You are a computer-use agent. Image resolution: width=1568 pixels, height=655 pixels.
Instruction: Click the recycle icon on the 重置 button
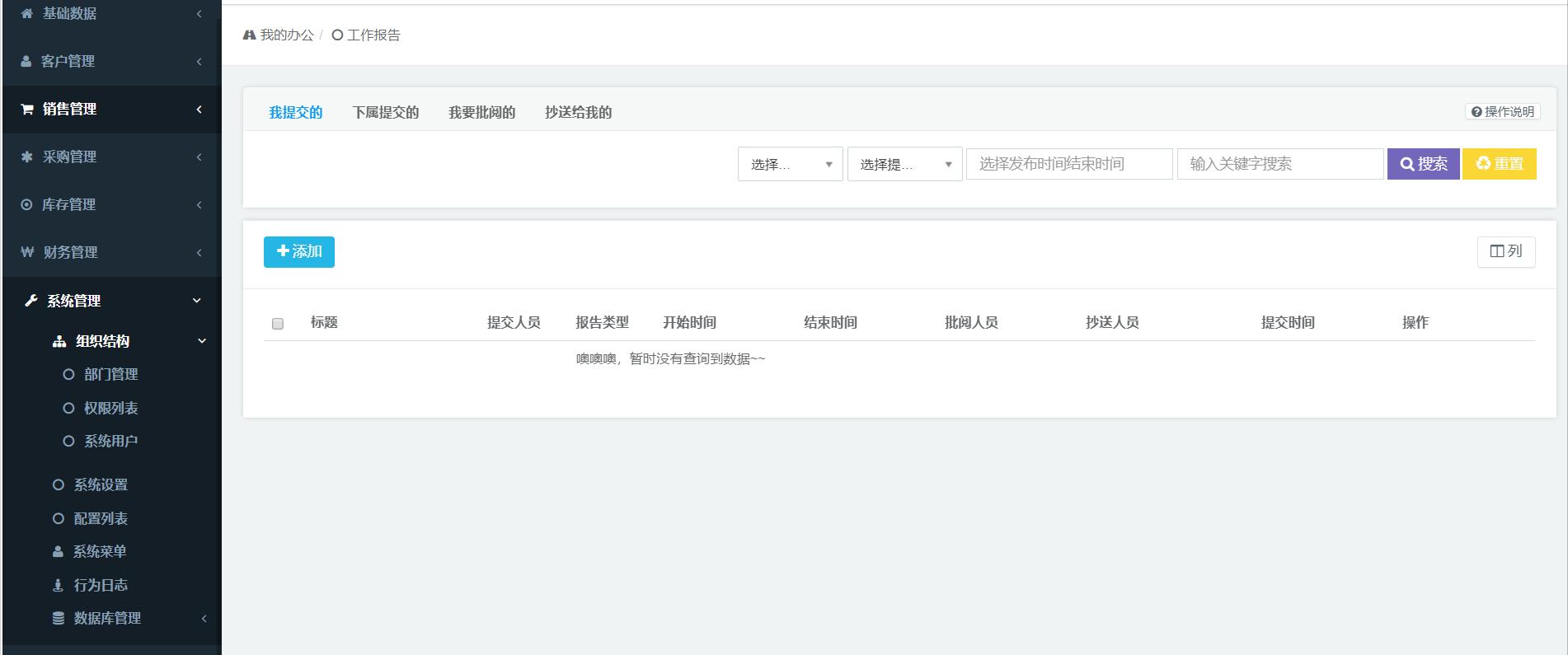(x=1483, y=163)
